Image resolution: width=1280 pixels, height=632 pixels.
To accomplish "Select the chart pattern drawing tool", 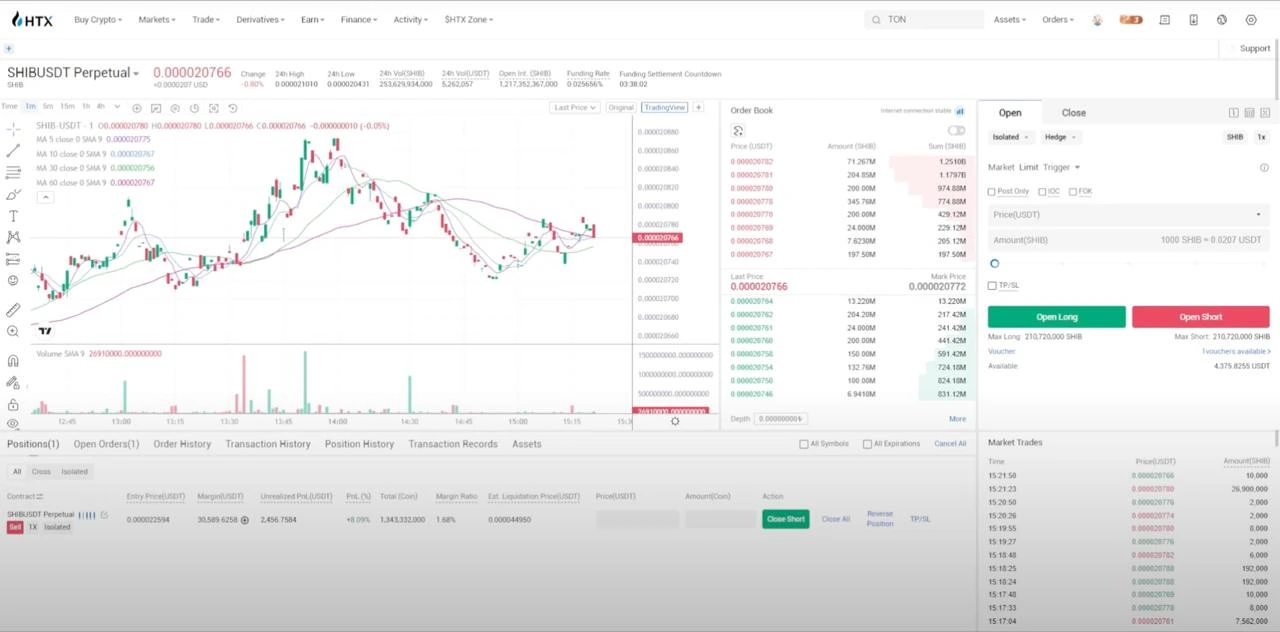I will 13,237.
